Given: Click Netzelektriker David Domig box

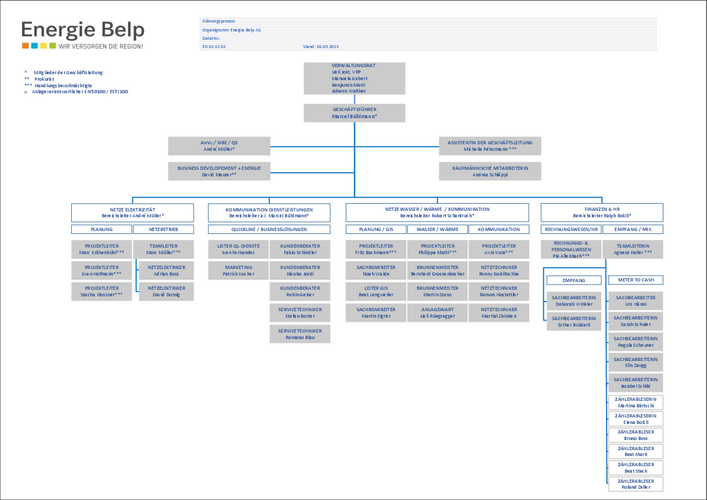Looking at the screenshot, I should [x=166, y=291].
